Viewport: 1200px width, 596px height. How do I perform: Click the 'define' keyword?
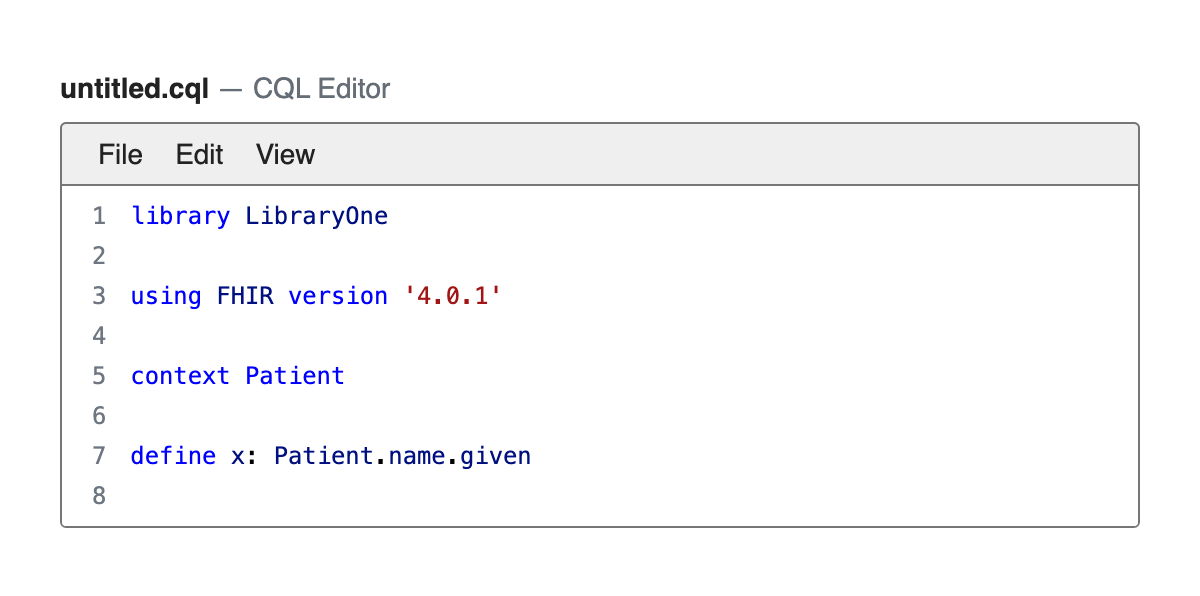click(173, 456)
